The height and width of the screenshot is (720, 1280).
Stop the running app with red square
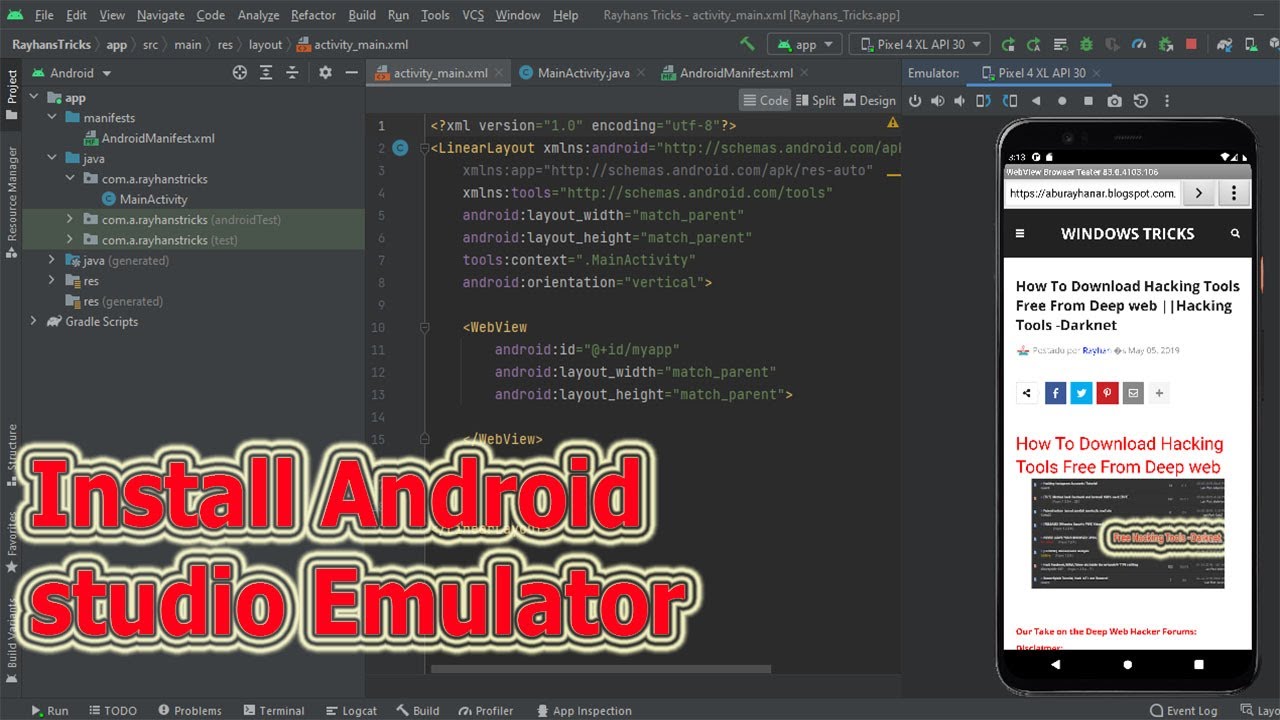(x=1190, y=44)
